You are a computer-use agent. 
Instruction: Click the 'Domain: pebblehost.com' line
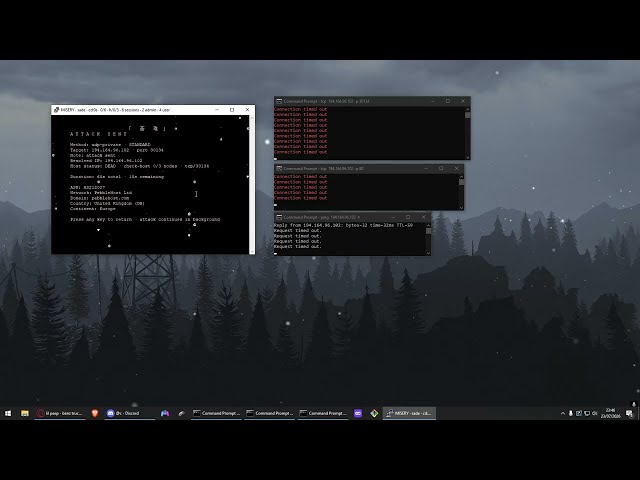point(100,198)
